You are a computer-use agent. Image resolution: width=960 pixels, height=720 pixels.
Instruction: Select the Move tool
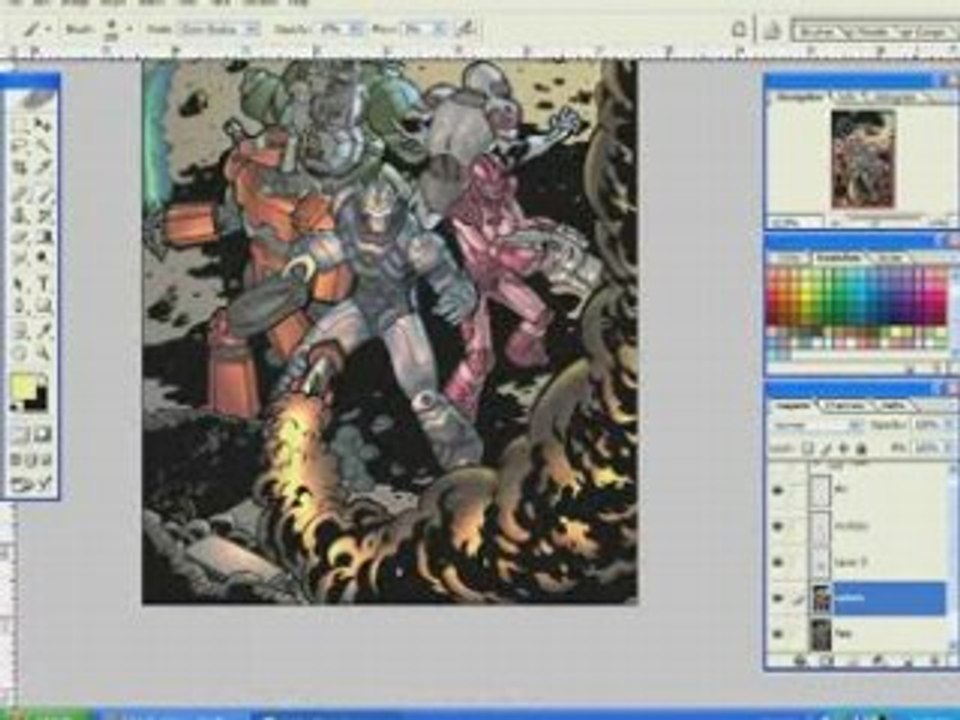coord(43,126)
